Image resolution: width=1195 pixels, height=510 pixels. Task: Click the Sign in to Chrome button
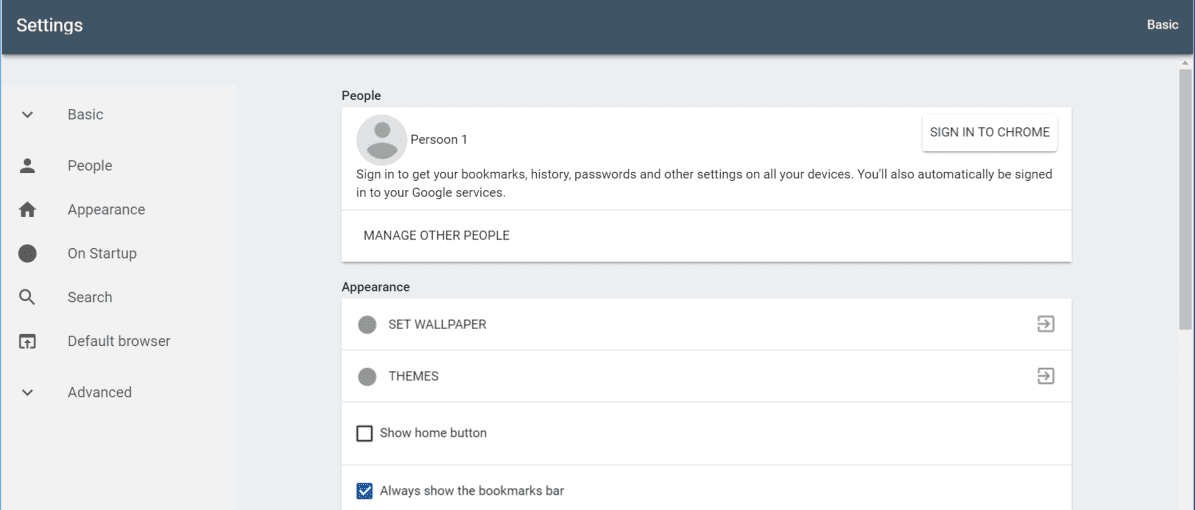click(x=990, y=133)
